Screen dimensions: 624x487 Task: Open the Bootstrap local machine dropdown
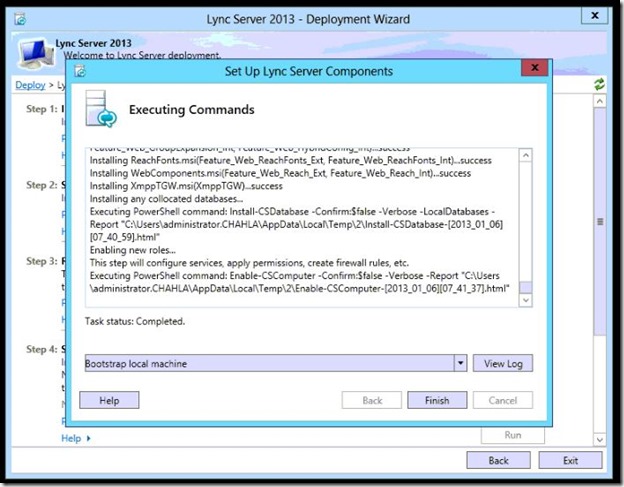[x=460, y=363]
